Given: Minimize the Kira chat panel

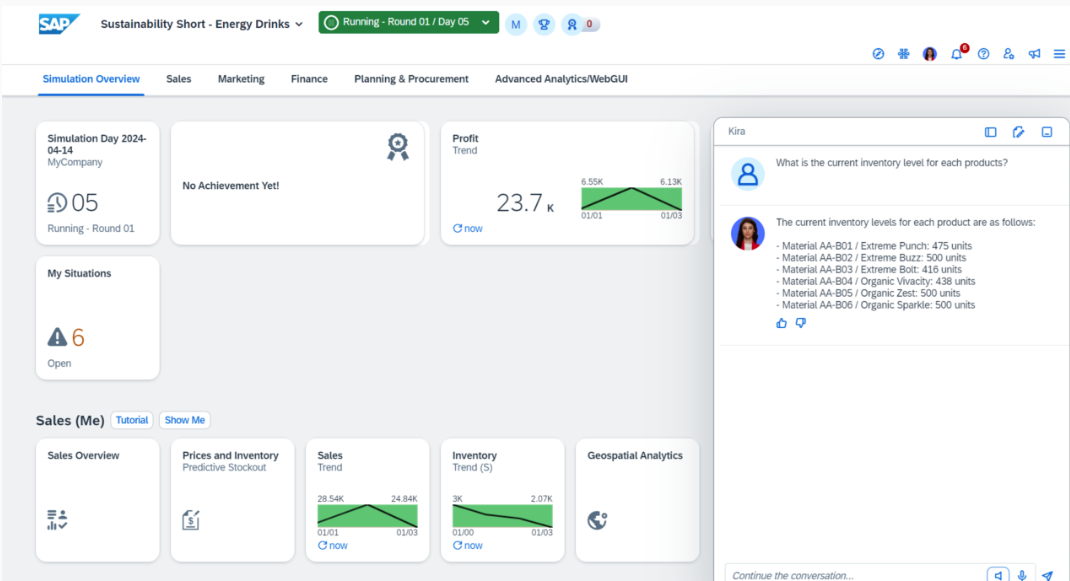Looking at the screenshot, I should 1047,132.
